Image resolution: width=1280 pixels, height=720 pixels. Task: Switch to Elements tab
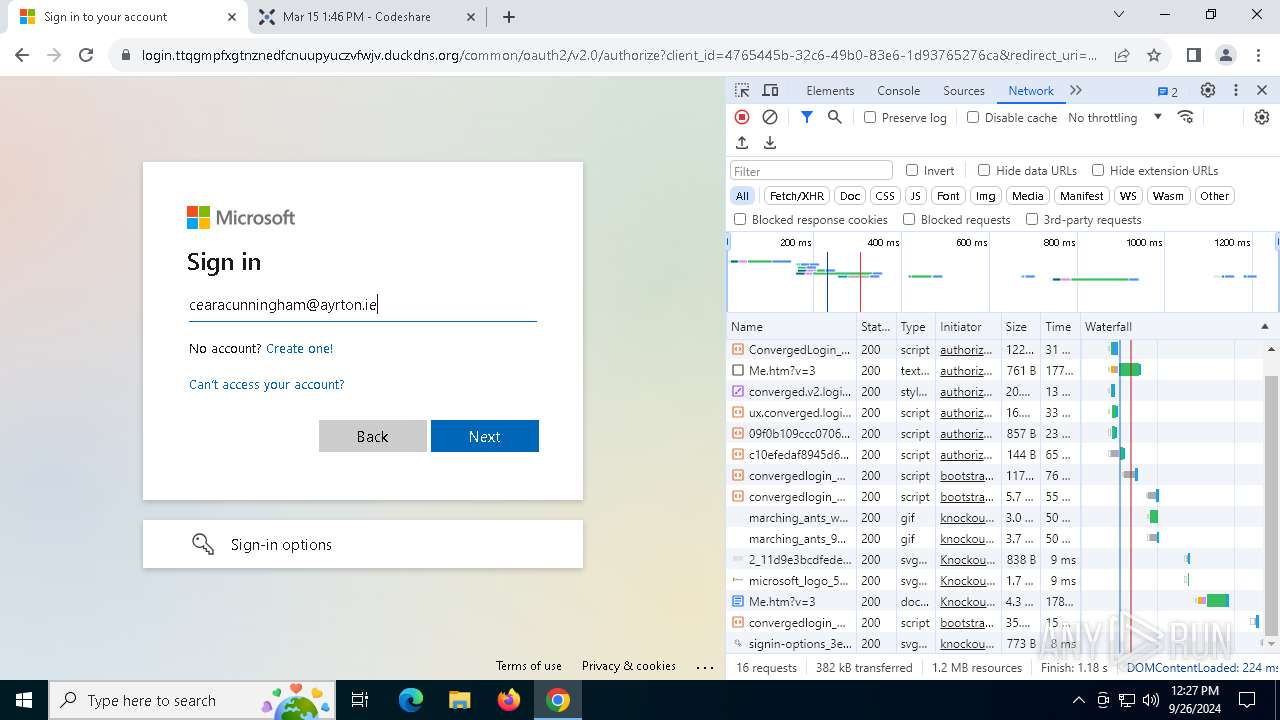click(x=830, y=91)
